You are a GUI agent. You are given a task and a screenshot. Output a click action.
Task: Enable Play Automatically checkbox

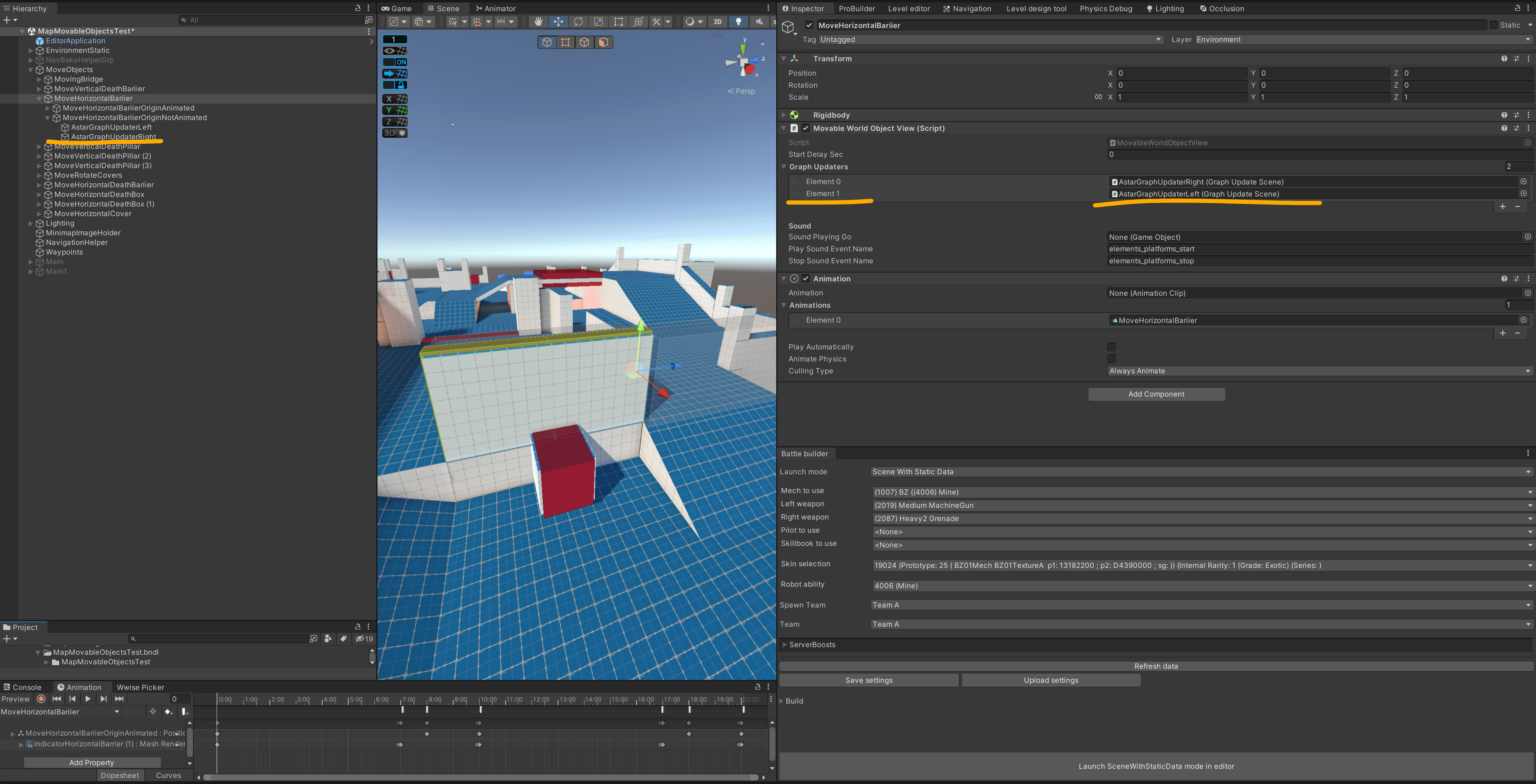pyautogui.click(x=1111, y=347)
